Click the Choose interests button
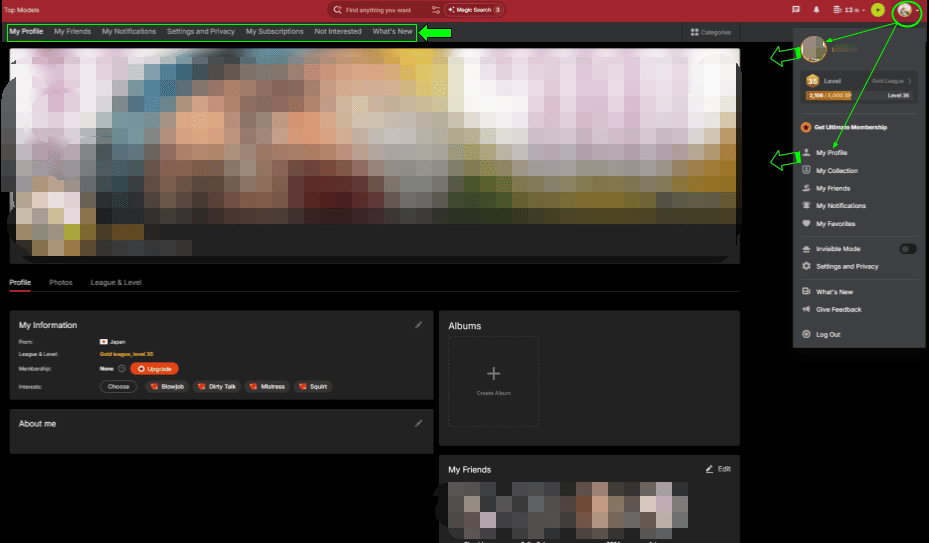The width and height of the screenshot is (929, 543). pos(118,387)
